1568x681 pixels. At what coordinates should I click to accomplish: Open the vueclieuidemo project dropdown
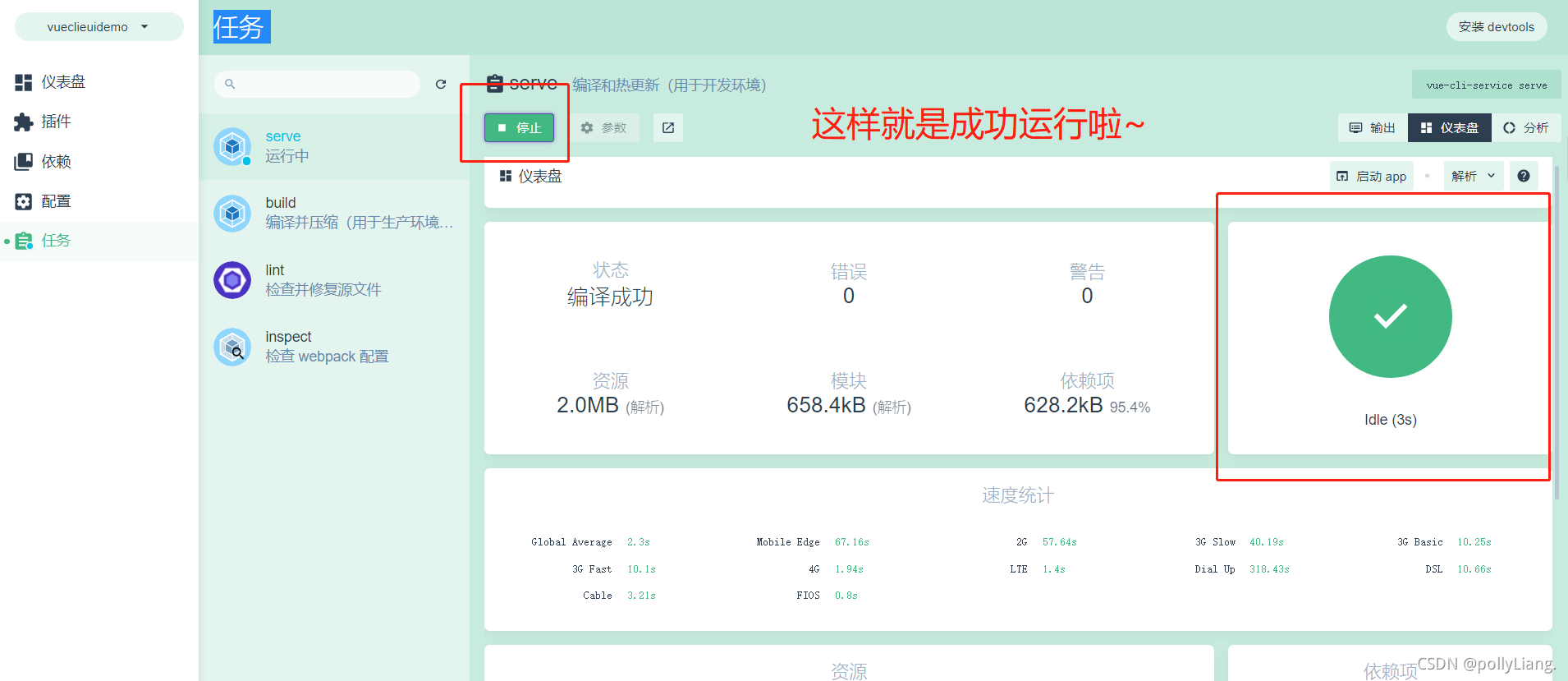(99, 27)
